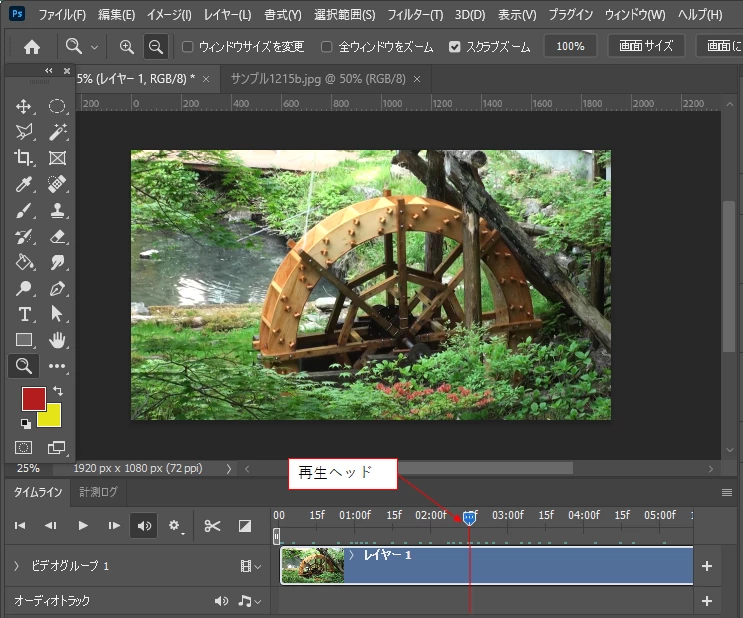Select the Horizontal Type tool

click(24, 314)
